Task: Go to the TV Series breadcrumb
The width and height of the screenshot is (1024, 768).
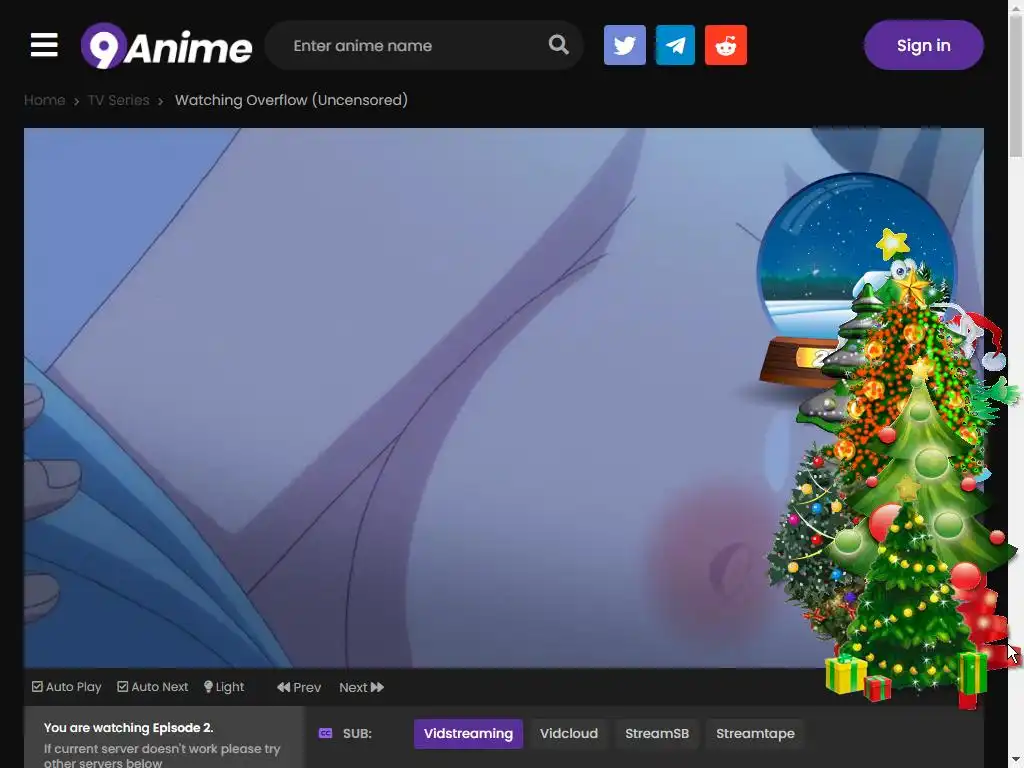Action: click(x=118, y=100)
